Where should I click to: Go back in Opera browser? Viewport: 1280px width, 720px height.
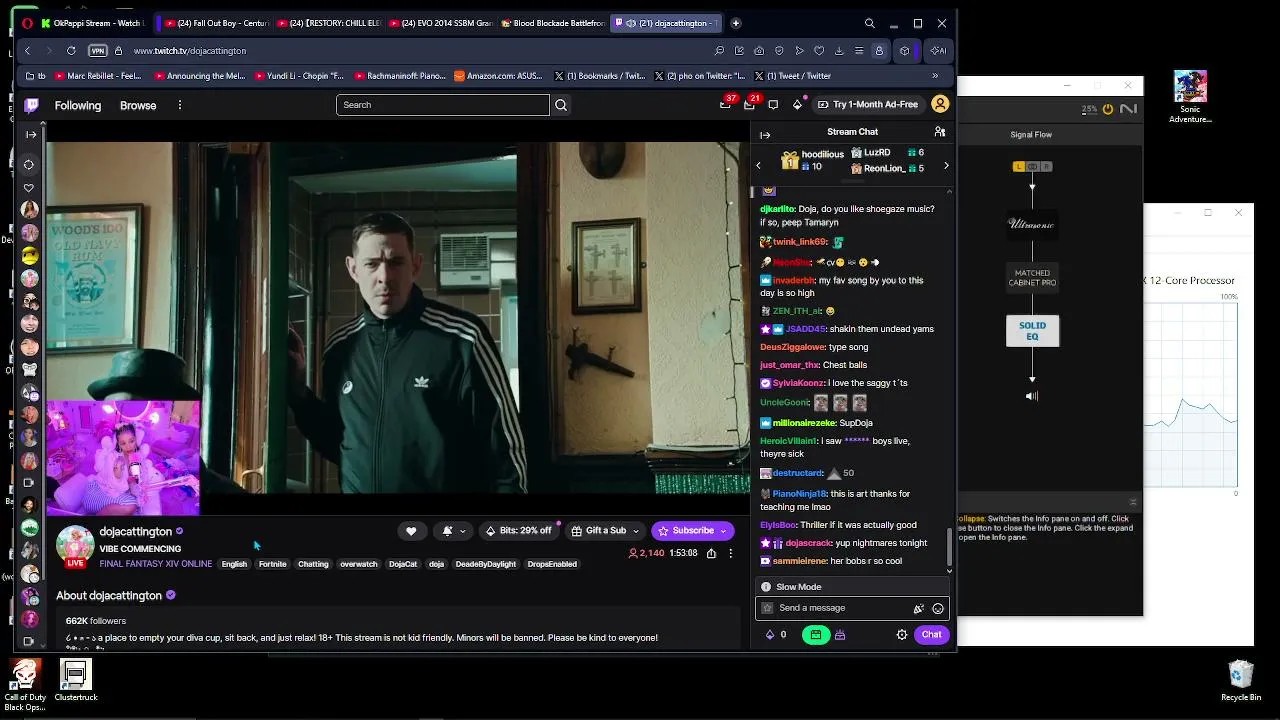point(28,51)
